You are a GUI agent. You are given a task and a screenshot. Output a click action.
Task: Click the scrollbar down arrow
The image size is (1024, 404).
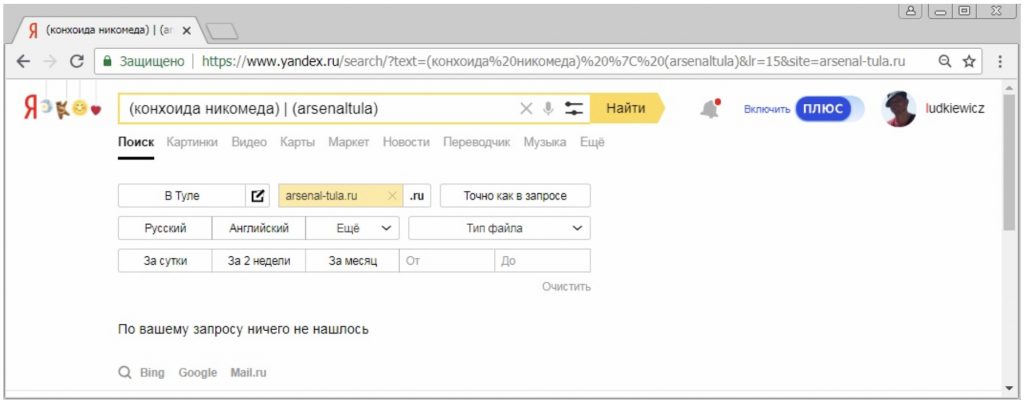pos(1010,388)
